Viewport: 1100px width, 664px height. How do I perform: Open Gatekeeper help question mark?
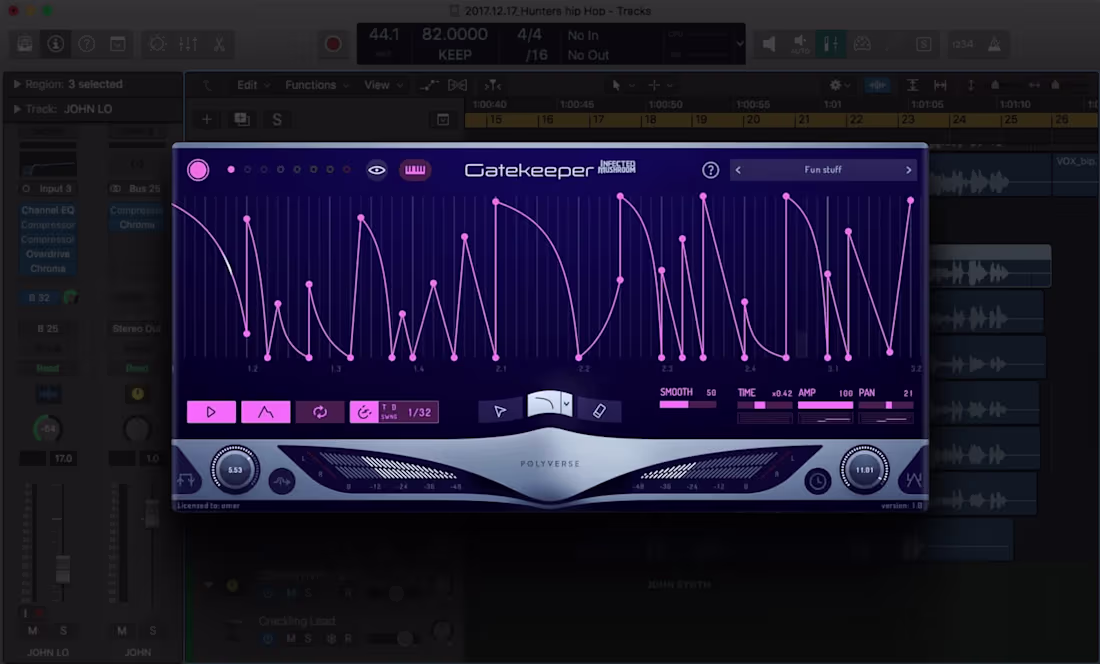pyautogui.click(x=711, y=170)
